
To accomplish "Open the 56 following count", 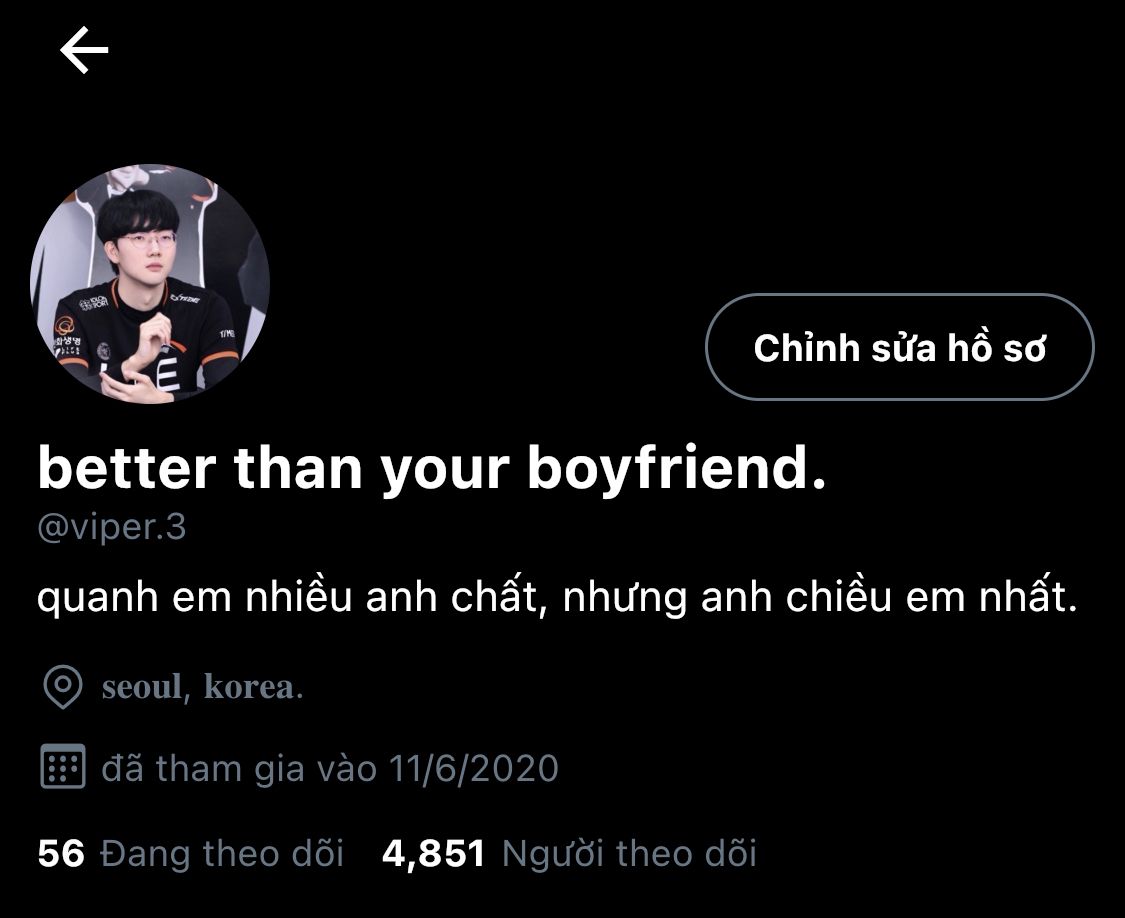I will pyautogui.click(x=61, y=853).
